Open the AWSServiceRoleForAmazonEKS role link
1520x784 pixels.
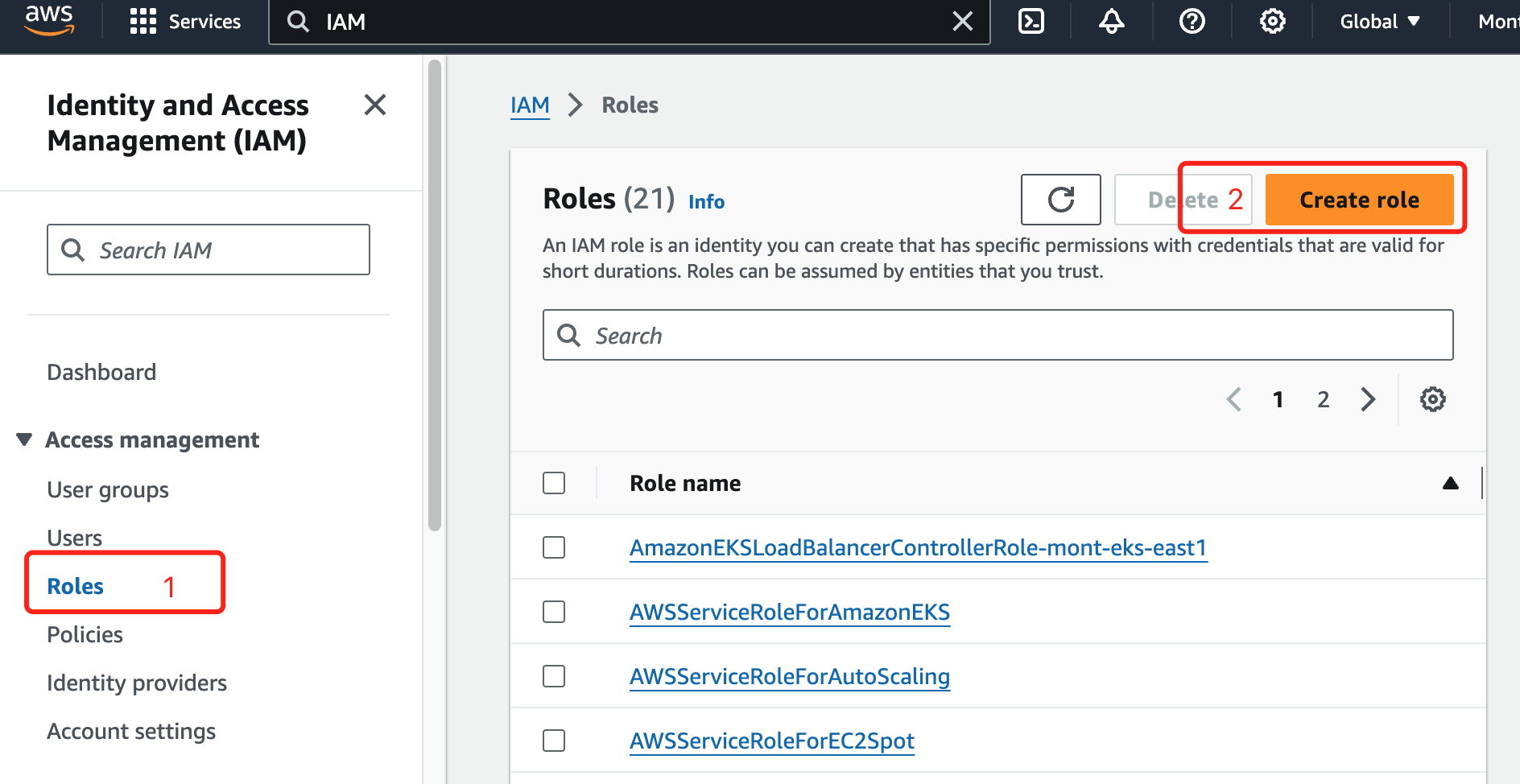point(790,612)
